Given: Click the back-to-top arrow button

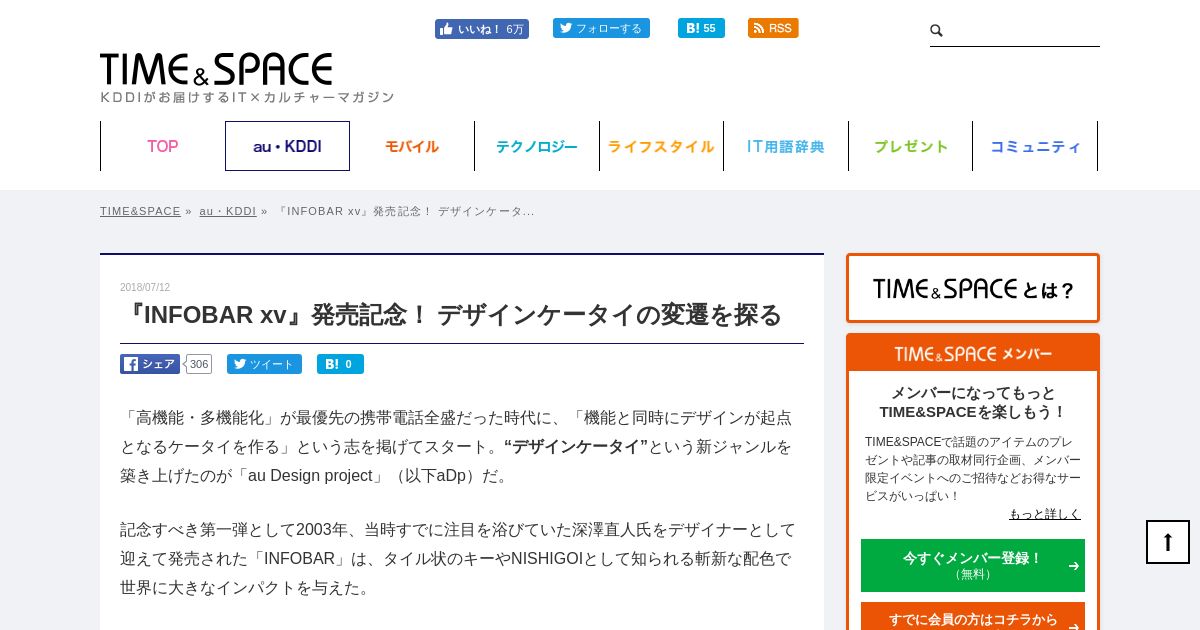Looking at the screenshot, I should [x=1168, y=542].
